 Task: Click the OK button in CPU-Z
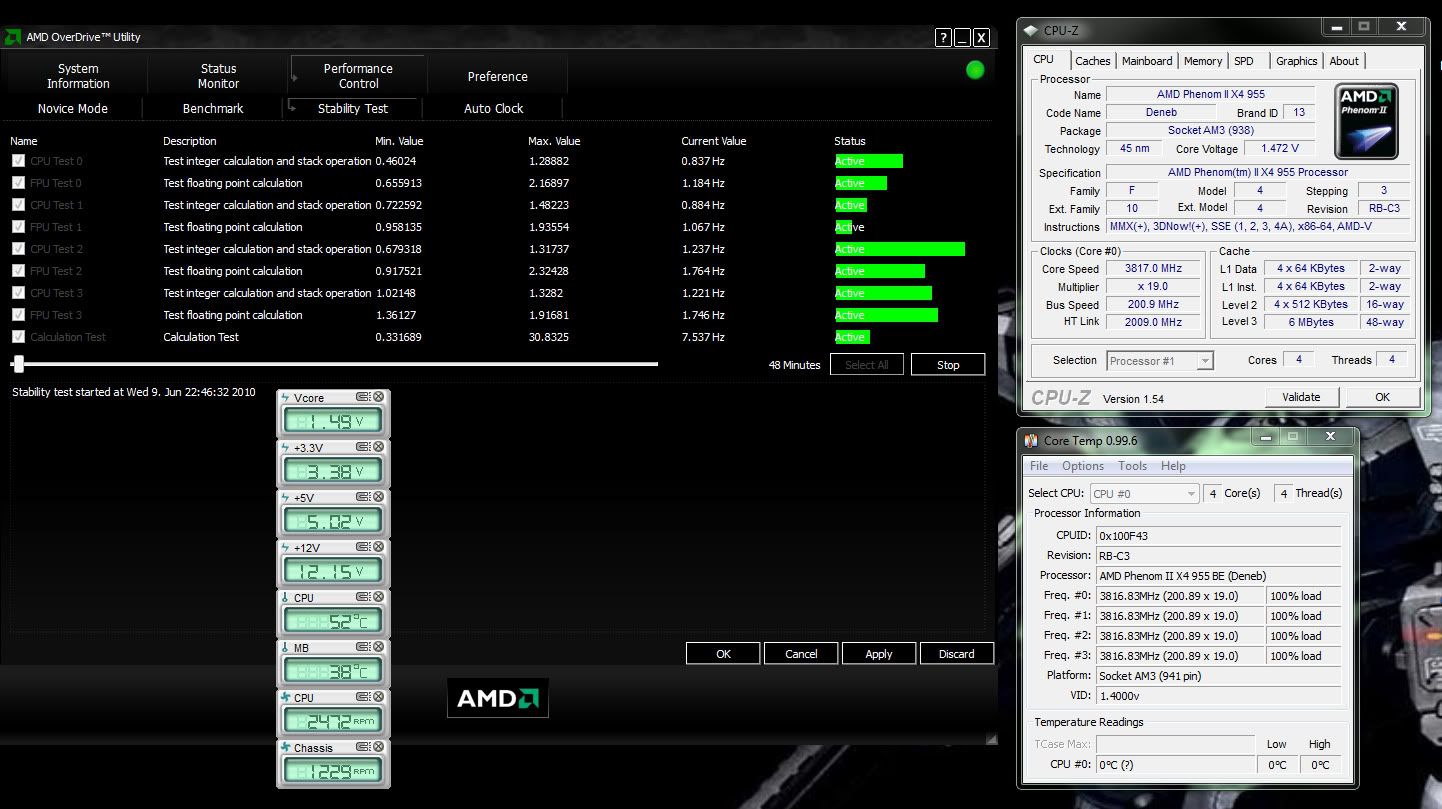pyautogui.click(x=1382, y=397)
